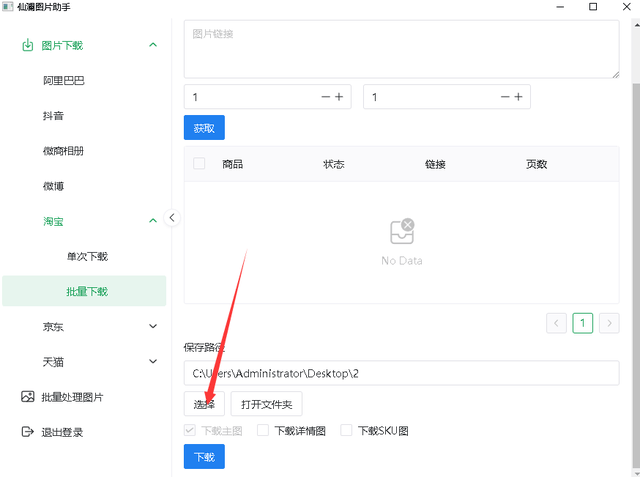Go to the next page of results
The height and width of the screenshot is (477, 640).
tap(608, 323)
